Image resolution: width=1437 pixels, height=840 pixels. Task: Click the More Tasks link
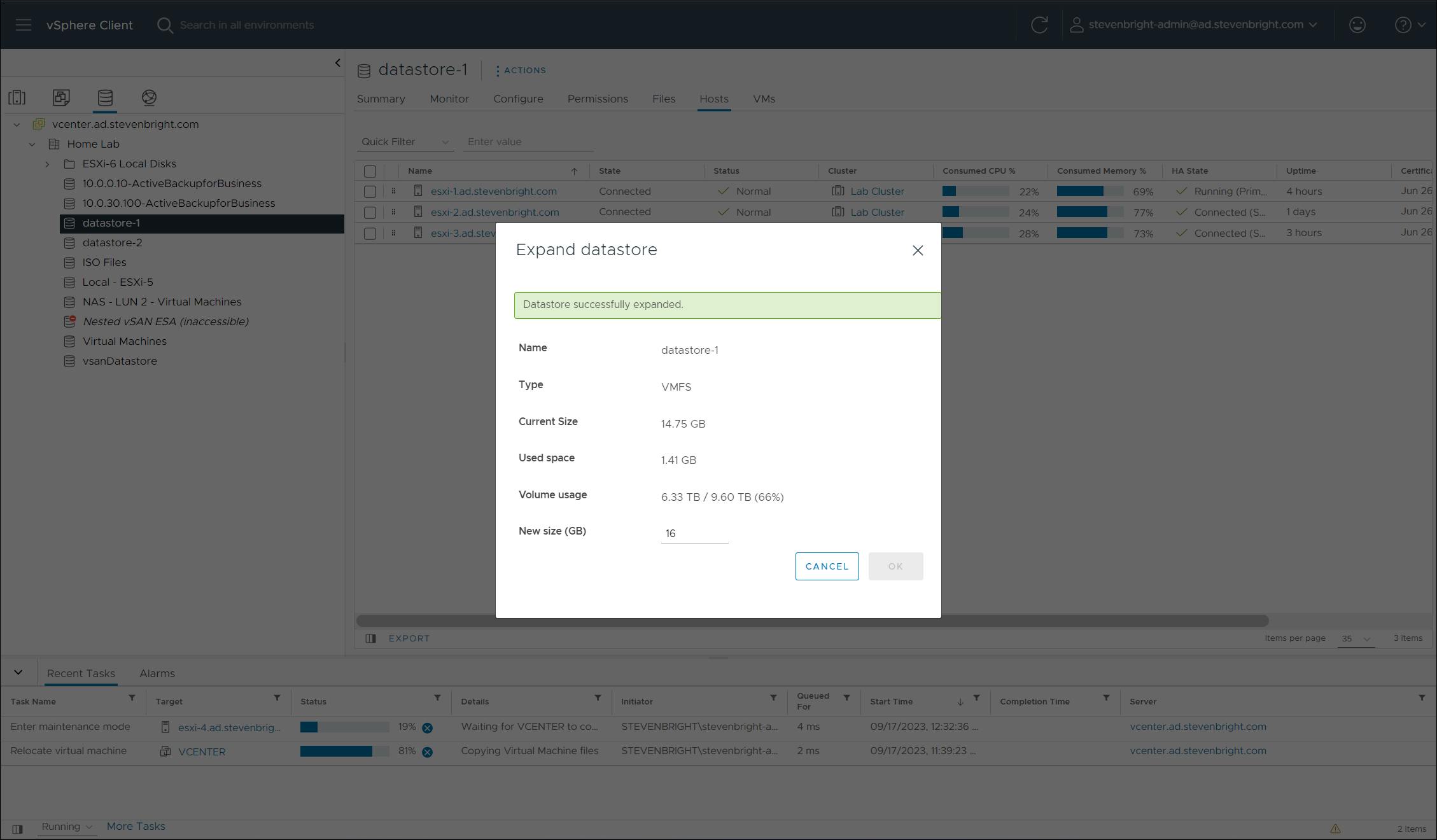[136, 826]
